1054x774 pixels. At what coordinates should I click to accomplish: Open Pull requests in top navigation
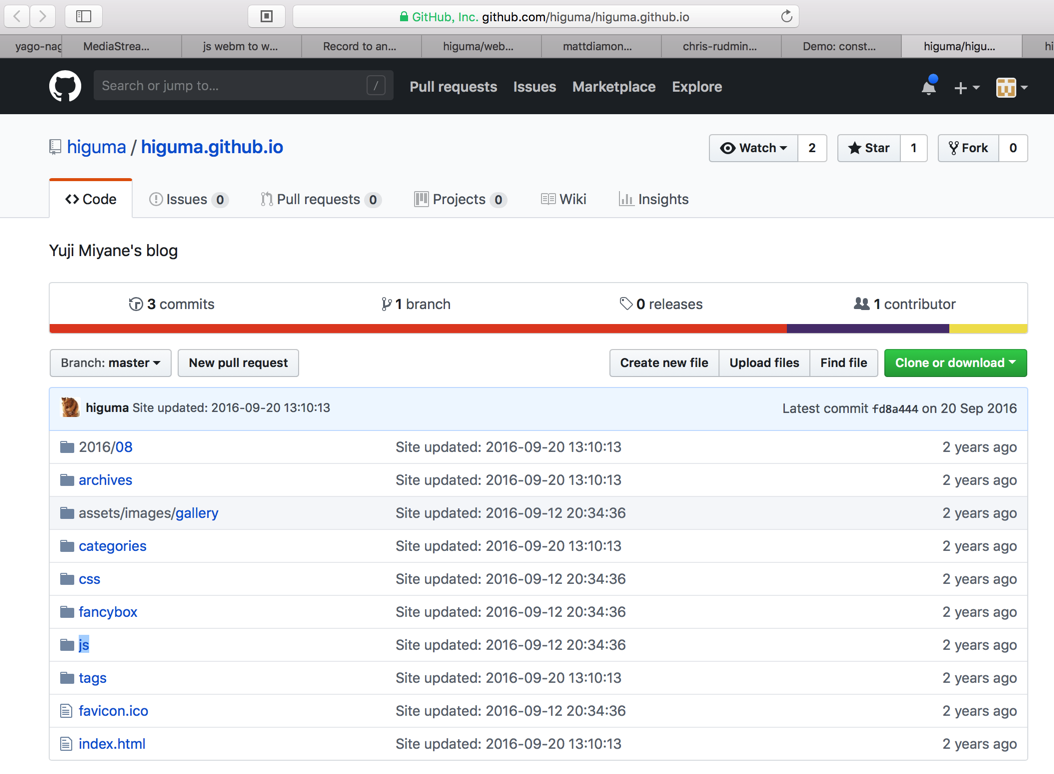(x=453, y=87)
